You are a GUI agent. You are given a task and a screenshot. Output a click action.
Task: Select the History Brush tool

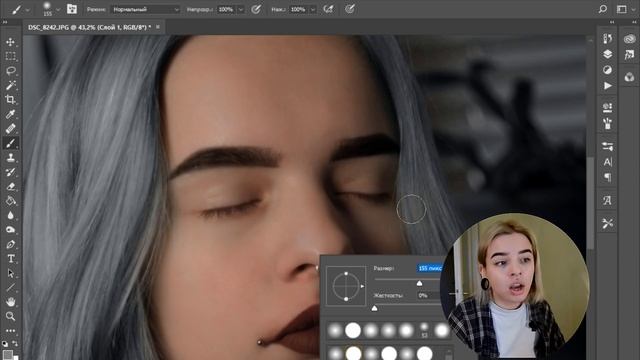pos(11,172)
